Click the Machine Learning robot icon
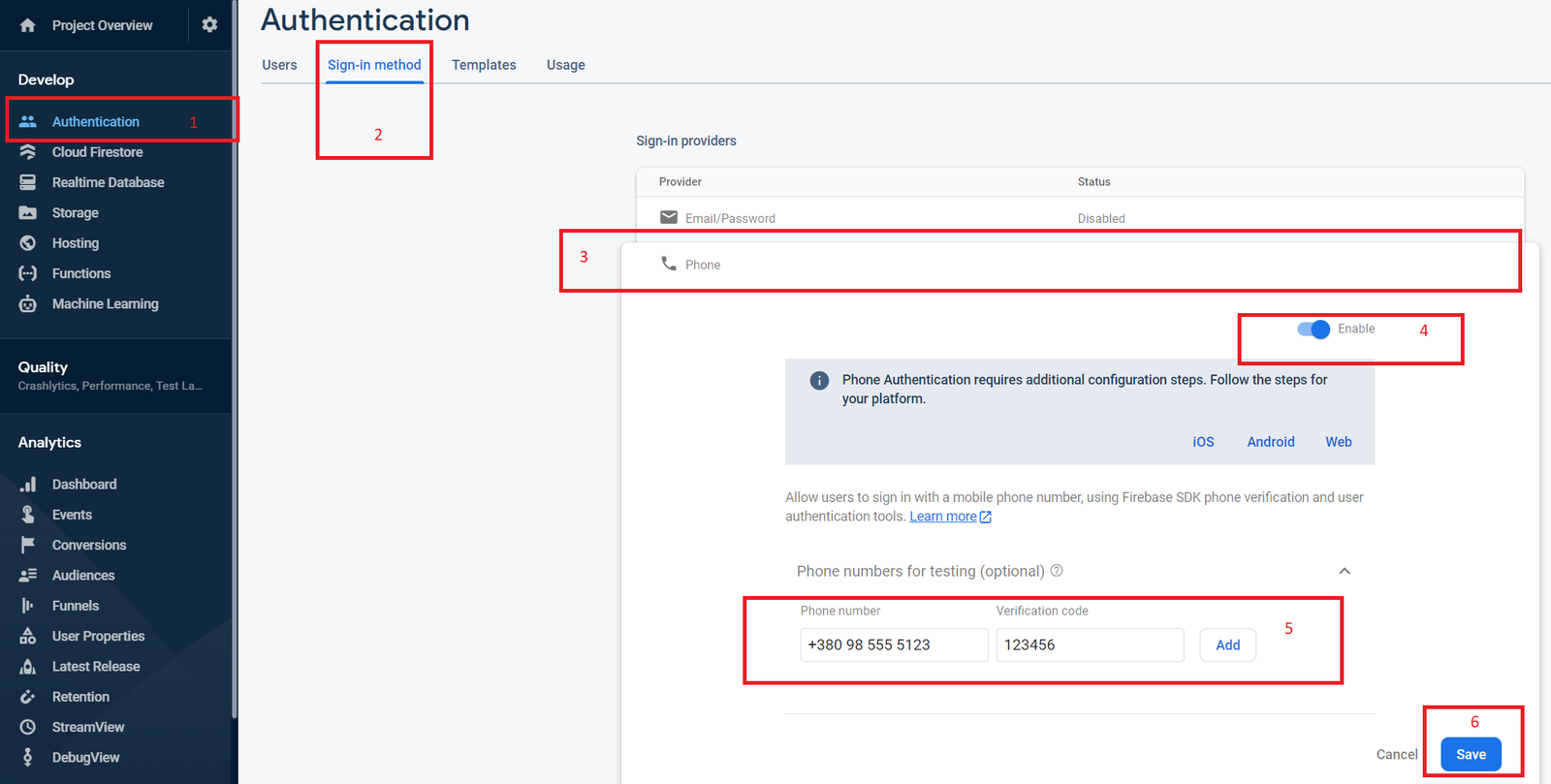 [27, 303]
